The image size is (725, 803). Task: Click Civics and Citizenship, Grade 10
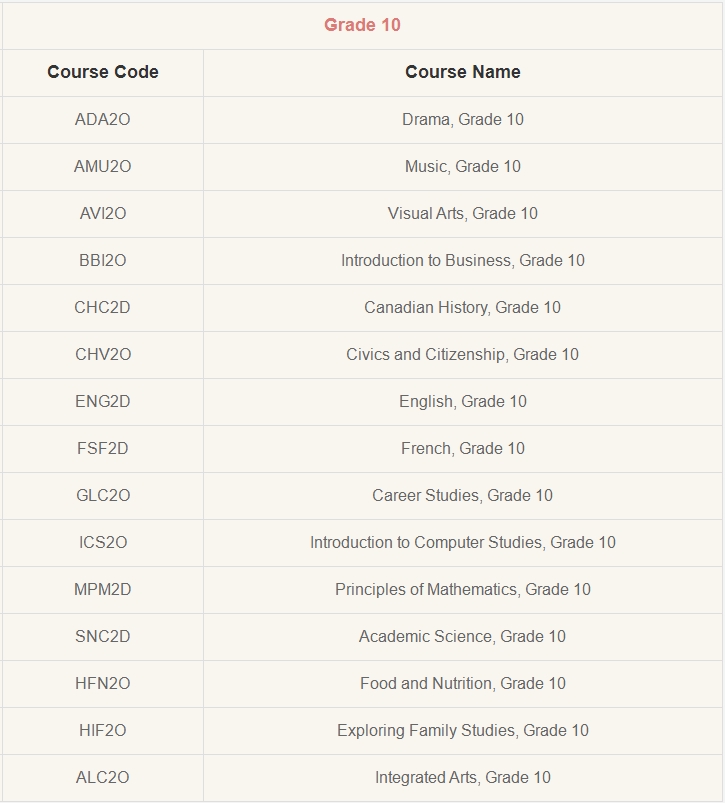click(x=463, y=354)
